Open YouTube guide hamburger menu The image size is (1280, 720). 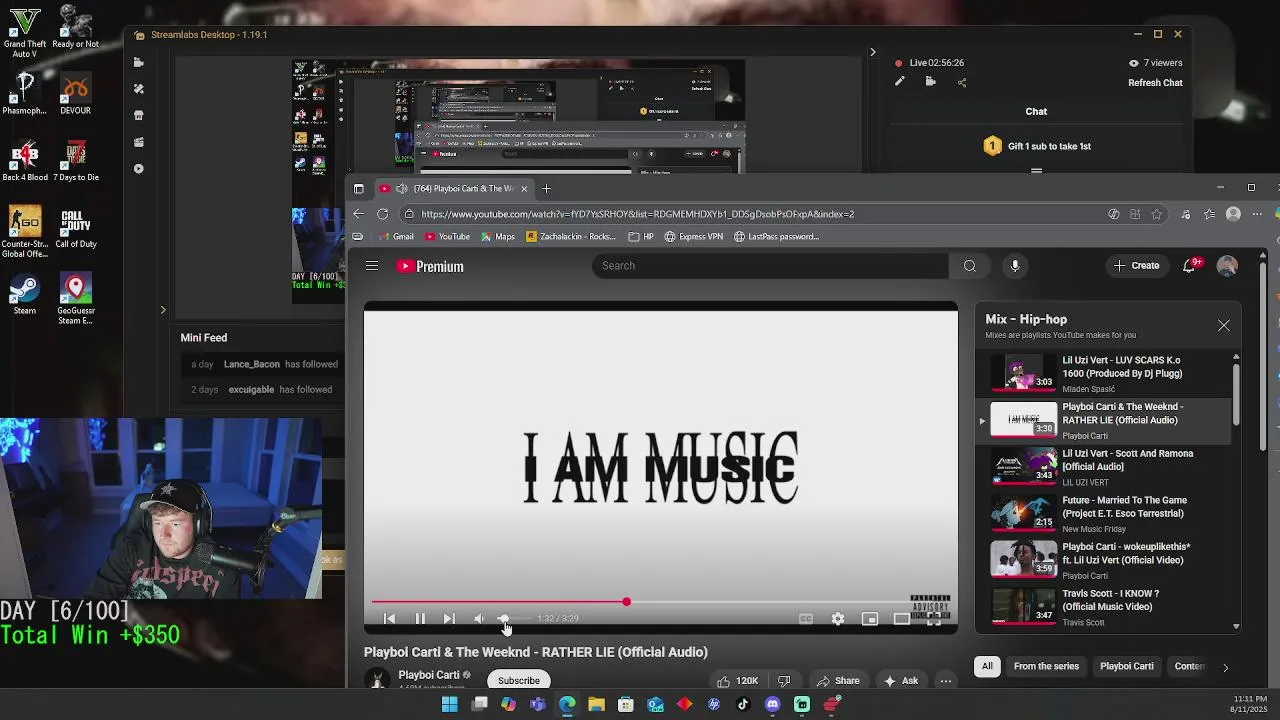[x=372, y=266]
